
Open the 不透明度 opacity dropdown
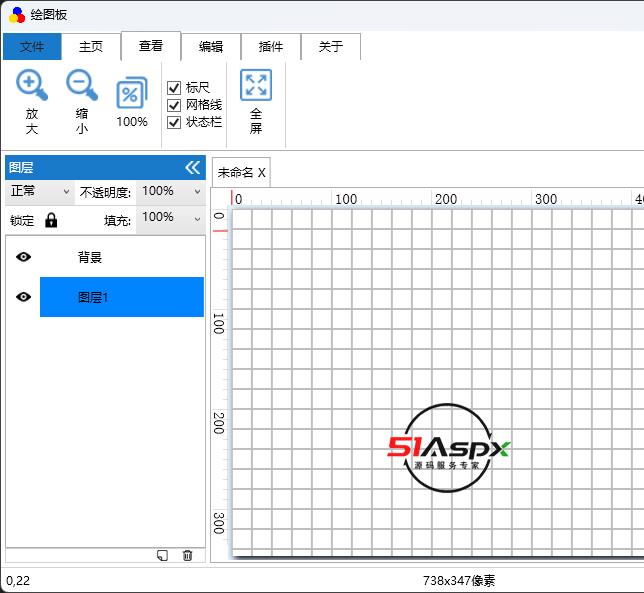[x=171, y=191]
